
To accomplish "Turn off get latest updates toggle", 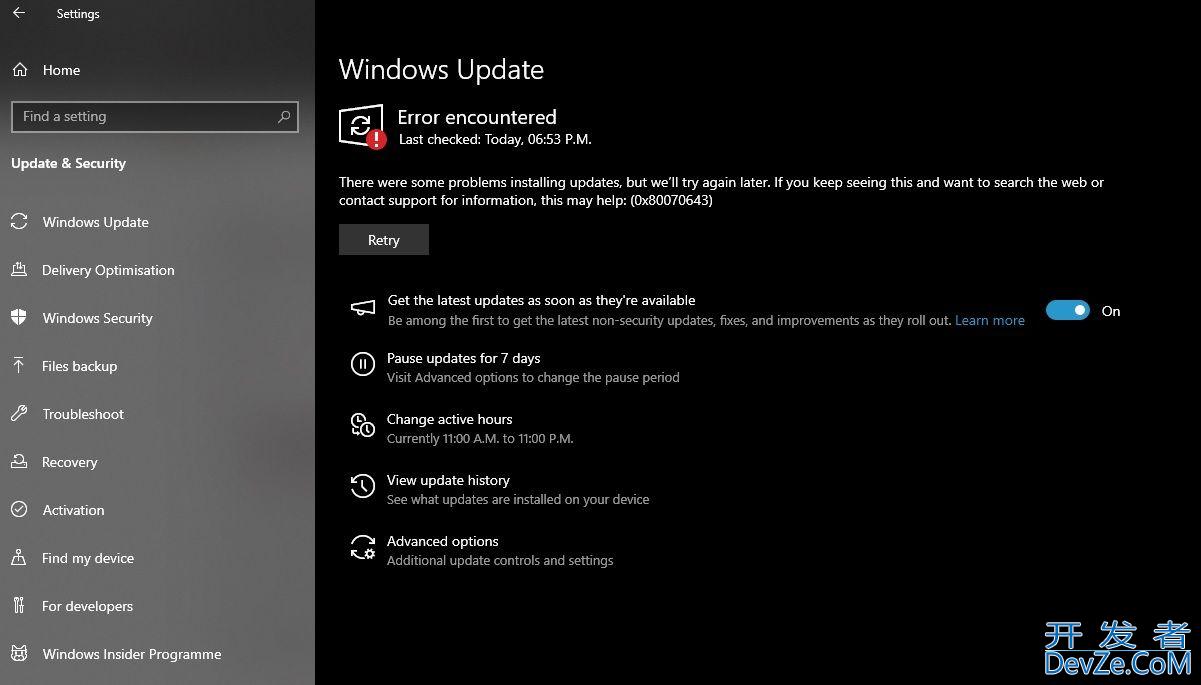I will [x=1067, y=311].
